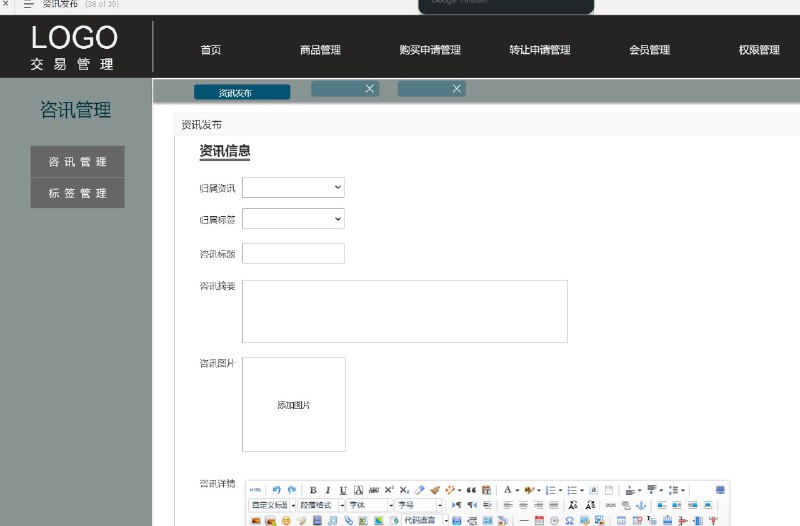Click the justify alignment icon
800x526 pixels.
tap(554, 505)
